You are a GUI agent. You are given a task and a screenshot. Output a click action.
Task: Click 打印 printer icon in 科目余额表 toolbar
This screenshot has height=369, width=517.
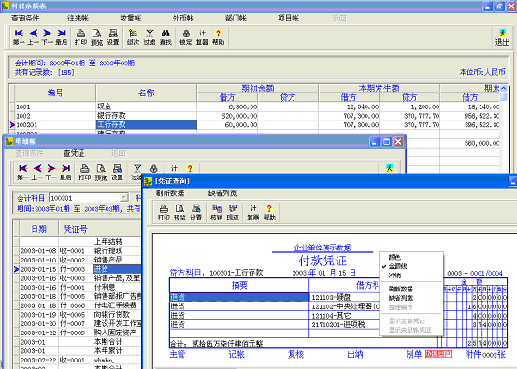pyautogui.click(x=81, y=37)
